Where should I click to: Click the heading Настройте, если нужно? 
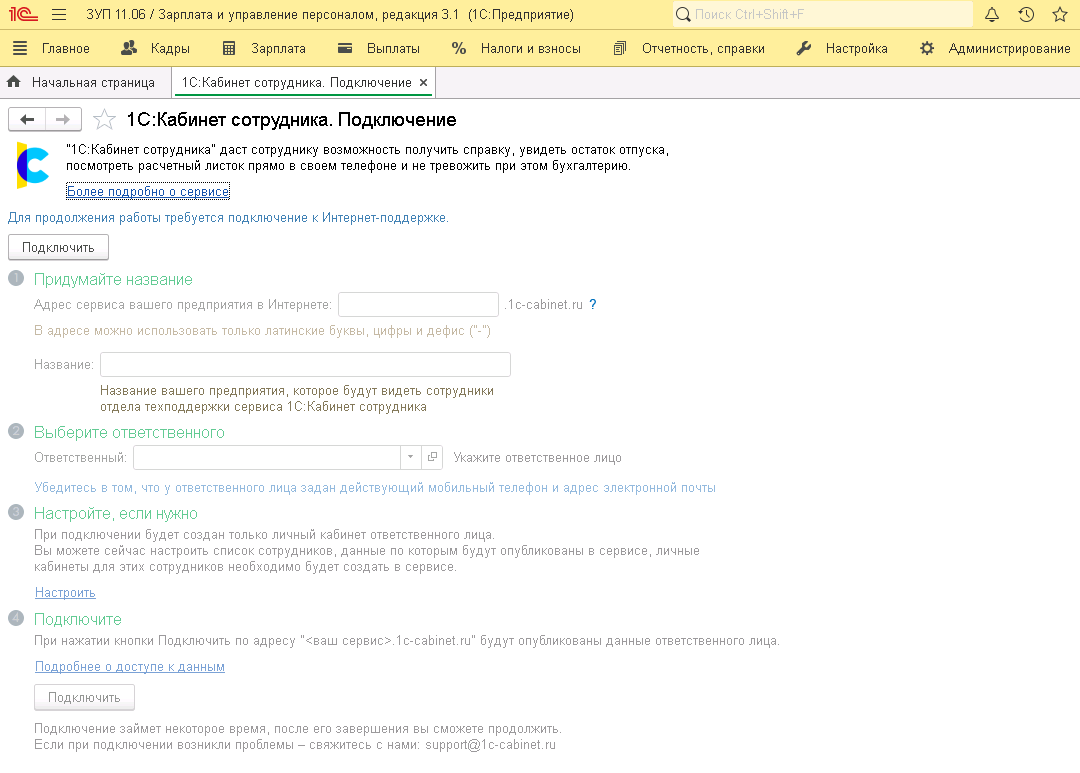tap(116, 514)
